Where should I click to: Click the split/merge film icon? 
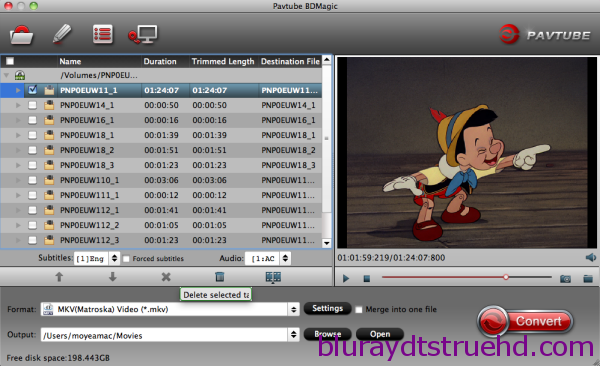point(273,277)
